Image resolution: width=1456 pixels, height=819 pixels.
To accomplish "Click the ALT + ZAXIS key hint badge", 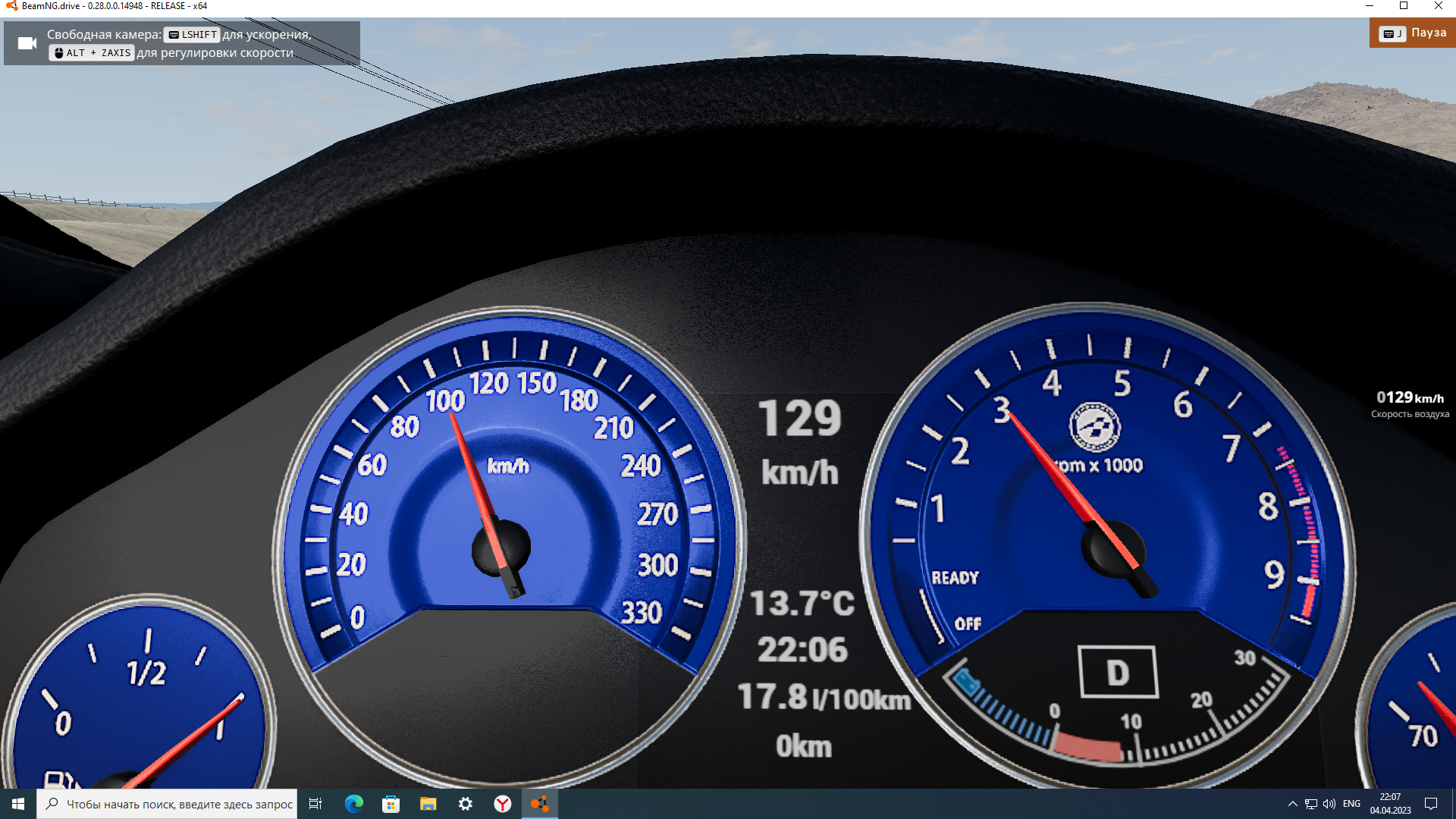I will pos(92,53).
